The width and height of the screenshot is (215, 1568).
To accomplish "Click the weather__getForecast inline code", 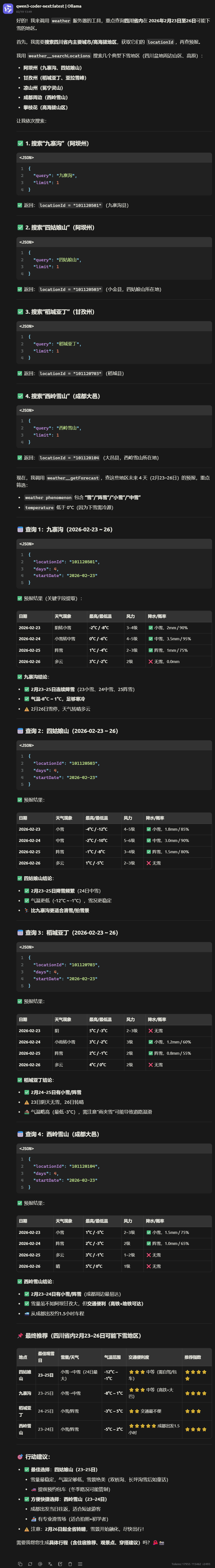I will tap(73, 478).
